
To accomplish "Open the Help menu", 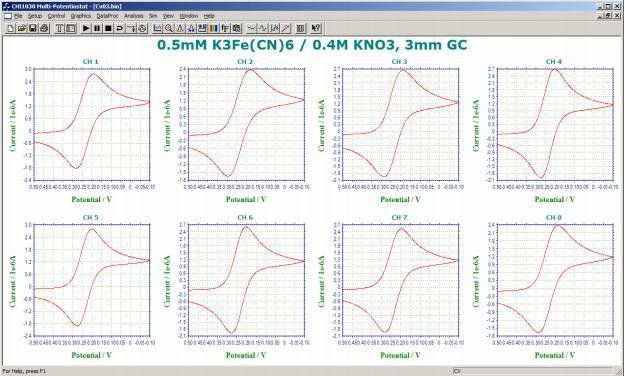I will 209,16.
